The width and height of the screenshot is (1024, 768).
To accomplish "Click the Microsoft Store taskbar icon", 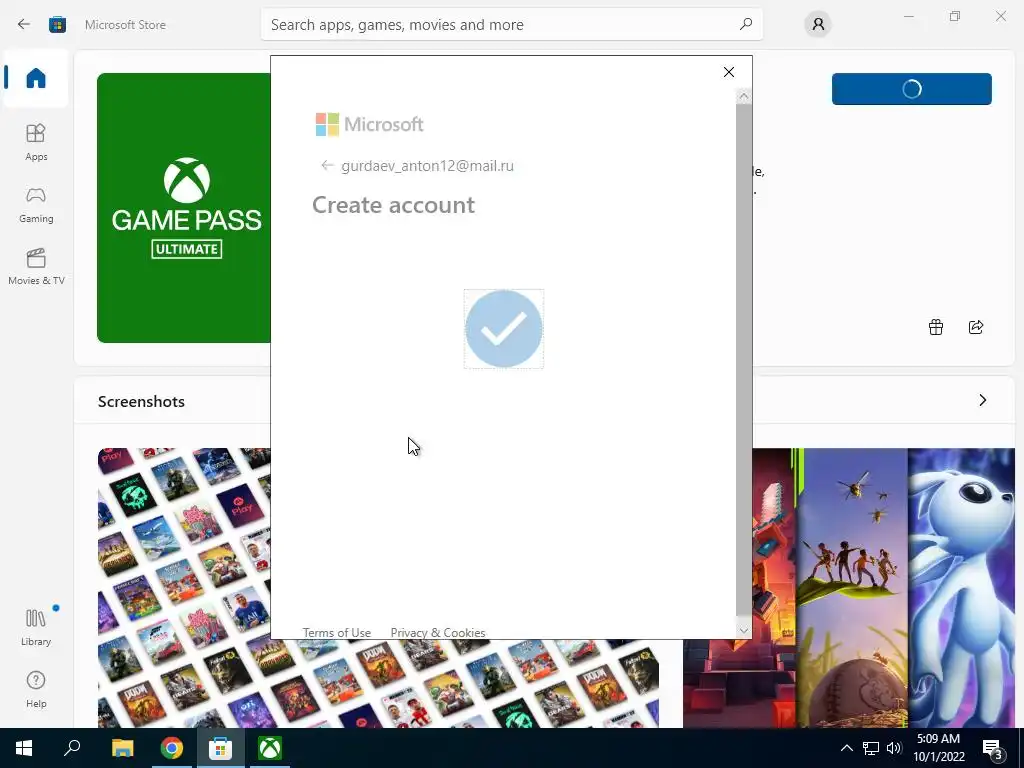I will click(x=221, y=748).
